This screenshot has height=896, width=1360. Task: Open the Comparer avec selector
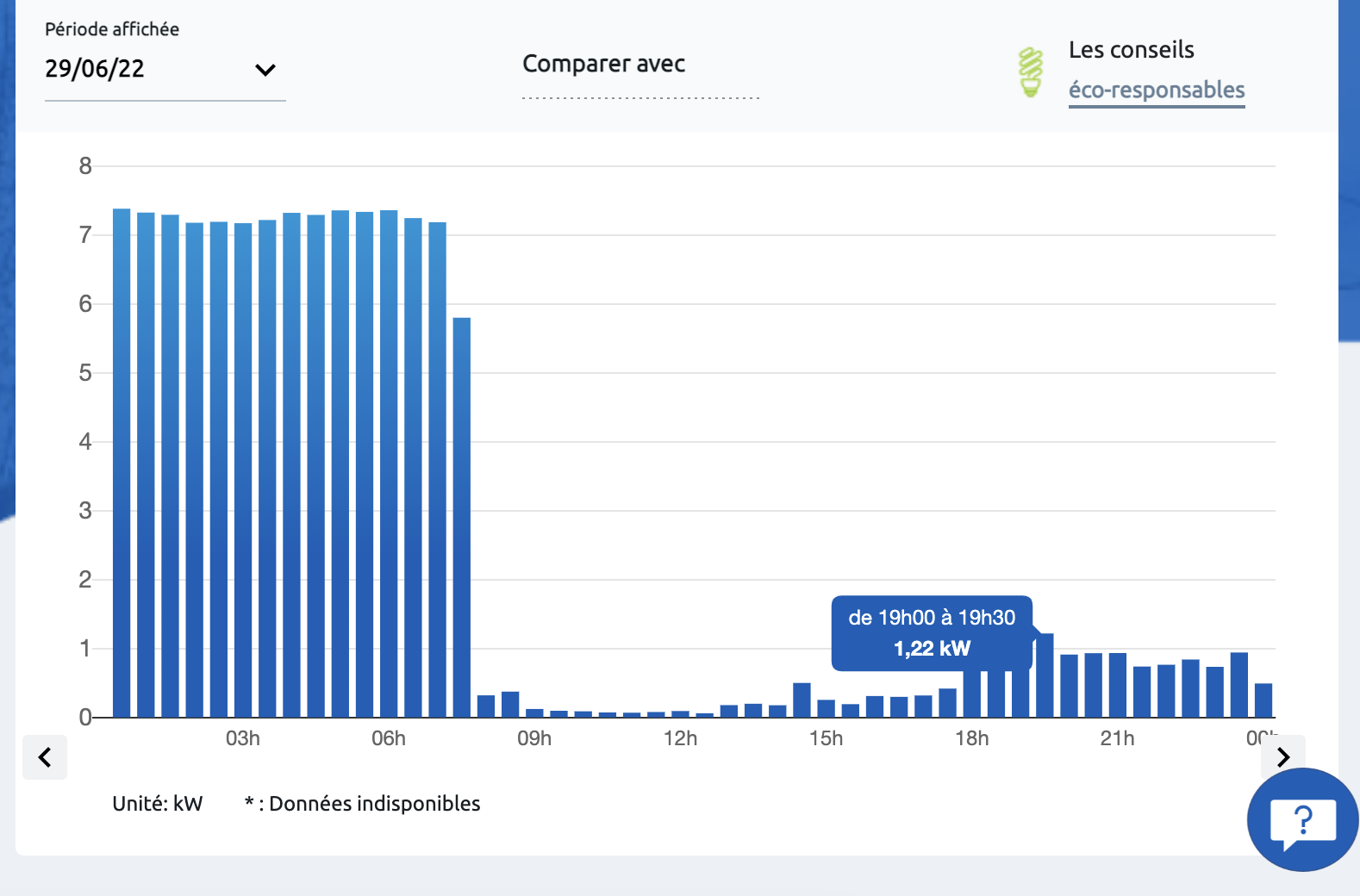640,73
